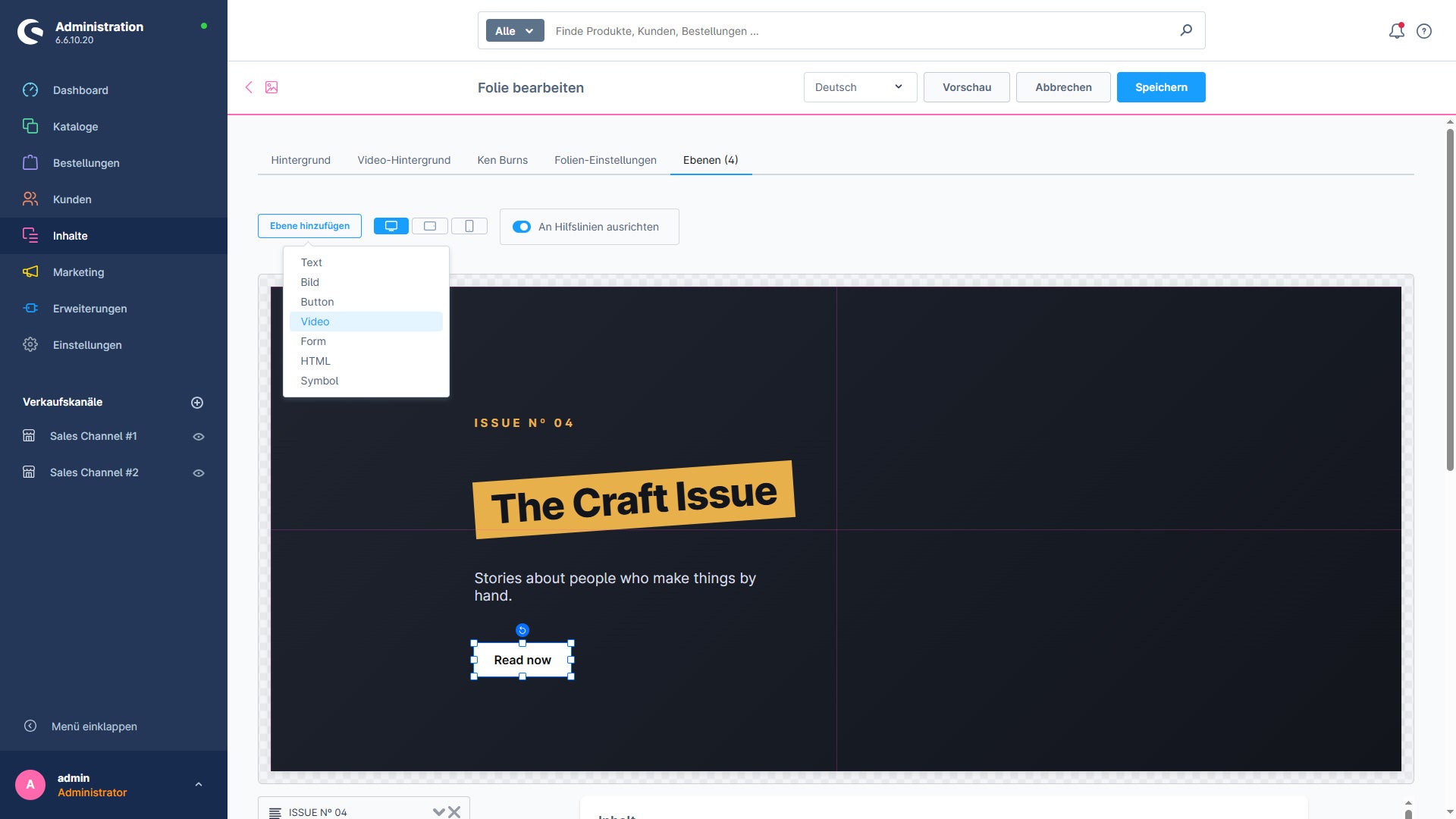Open the help question mark icon
This screenshot has width=1456, height=819.
[1424, 31]
